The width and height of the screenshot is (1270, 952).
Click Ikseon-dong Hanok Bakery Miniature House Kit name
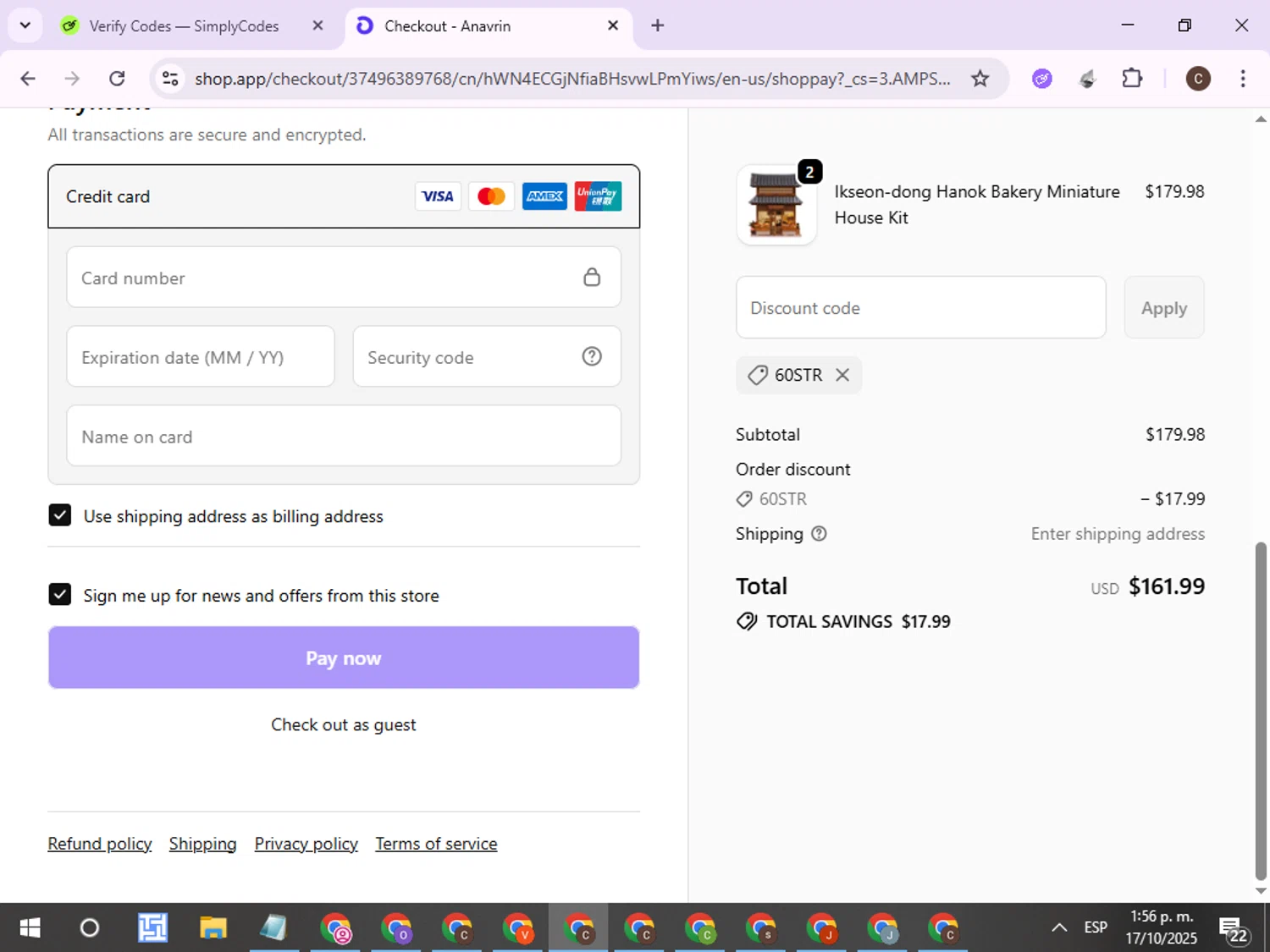(977, 205)
